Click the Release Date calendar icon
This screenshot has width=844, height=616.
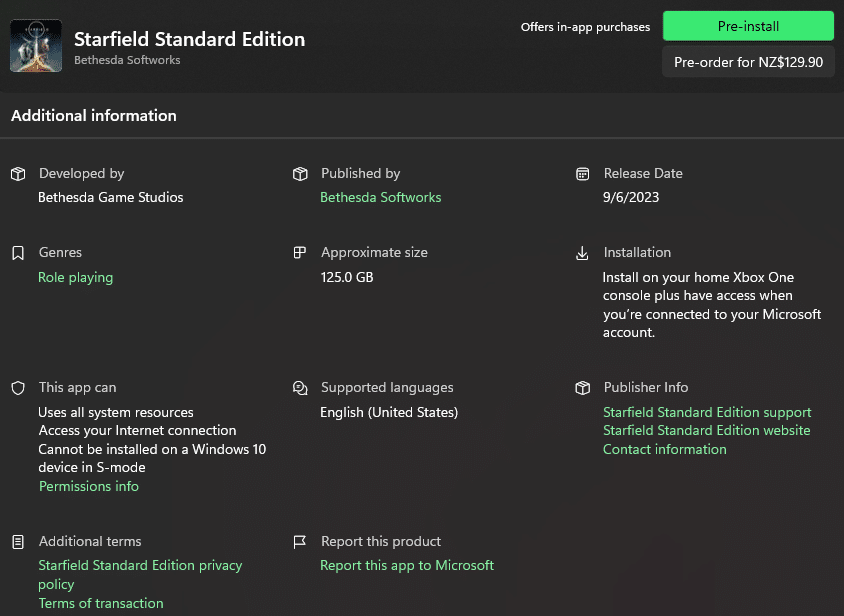(x=582, y=174)
